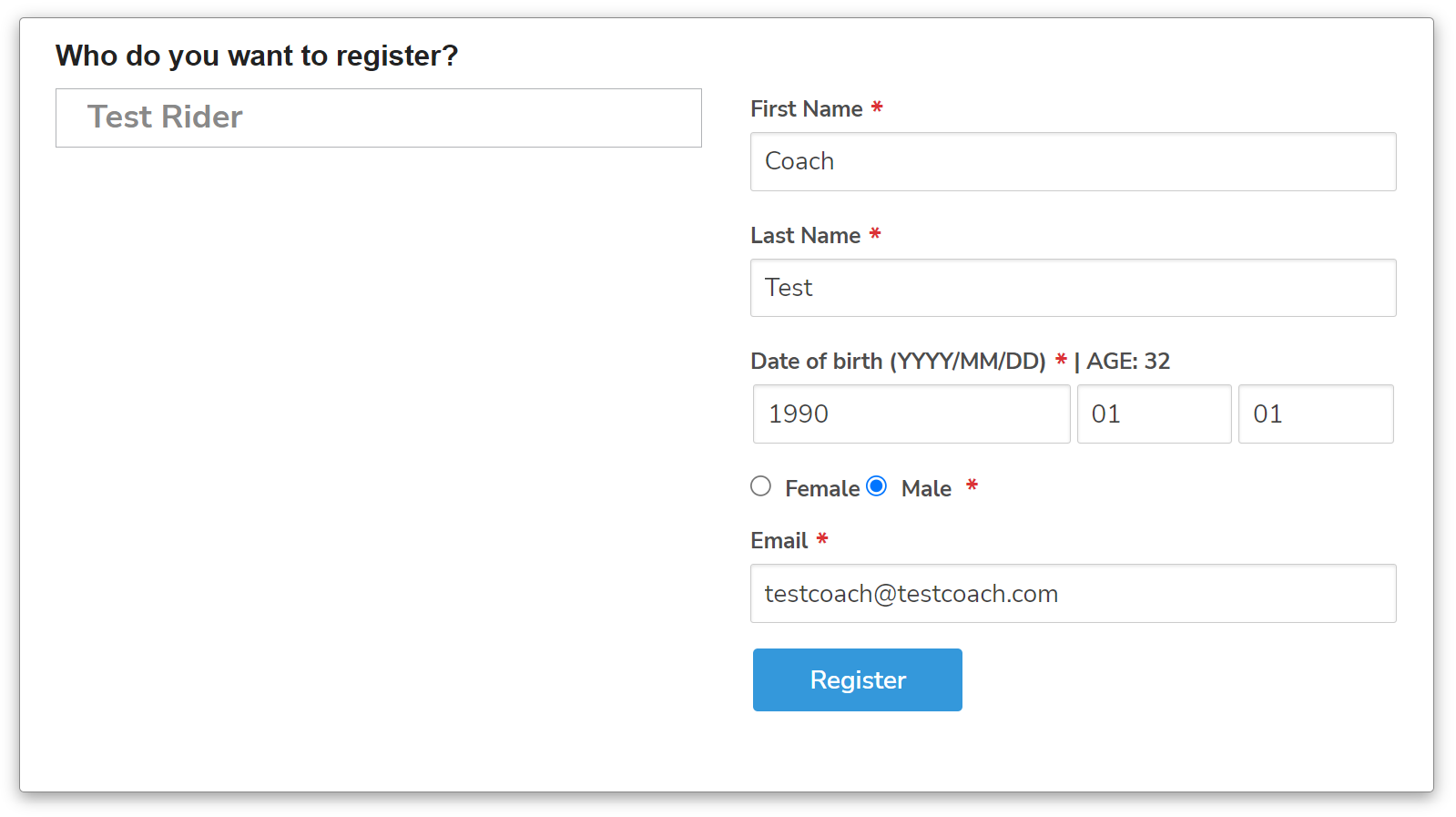Click the red asterisk beside First Name

coord(877,107)
